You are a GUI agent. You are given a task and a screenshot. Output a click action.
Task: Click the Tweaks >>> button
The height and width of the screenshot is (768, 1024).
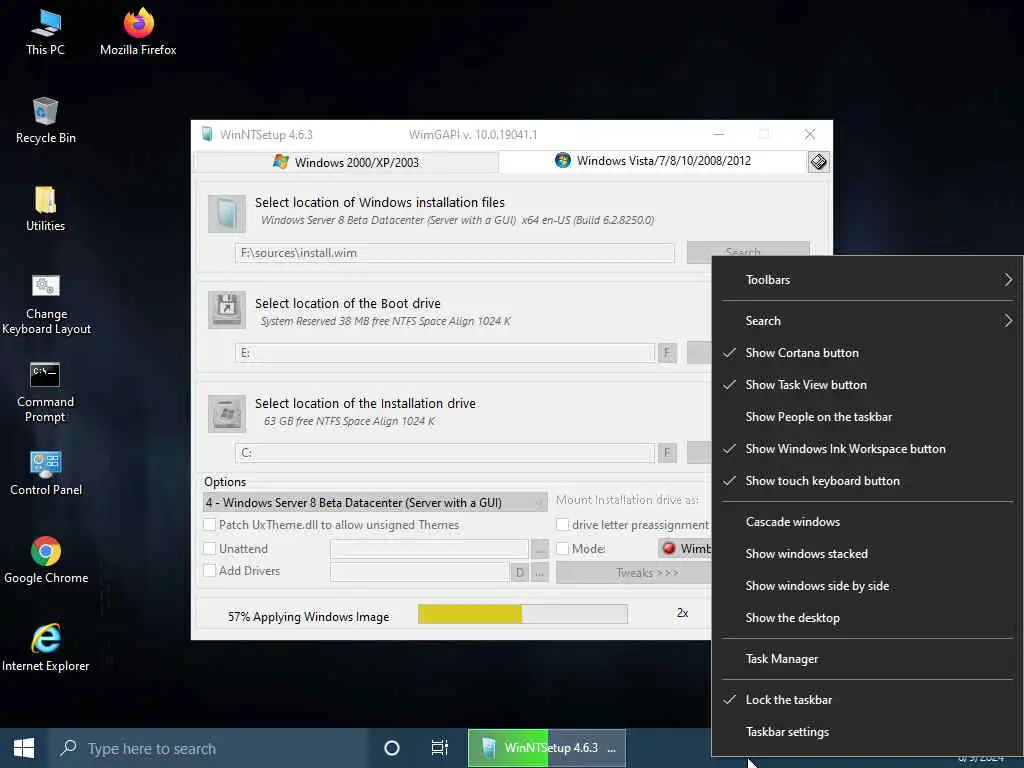(x=633, y=573)
